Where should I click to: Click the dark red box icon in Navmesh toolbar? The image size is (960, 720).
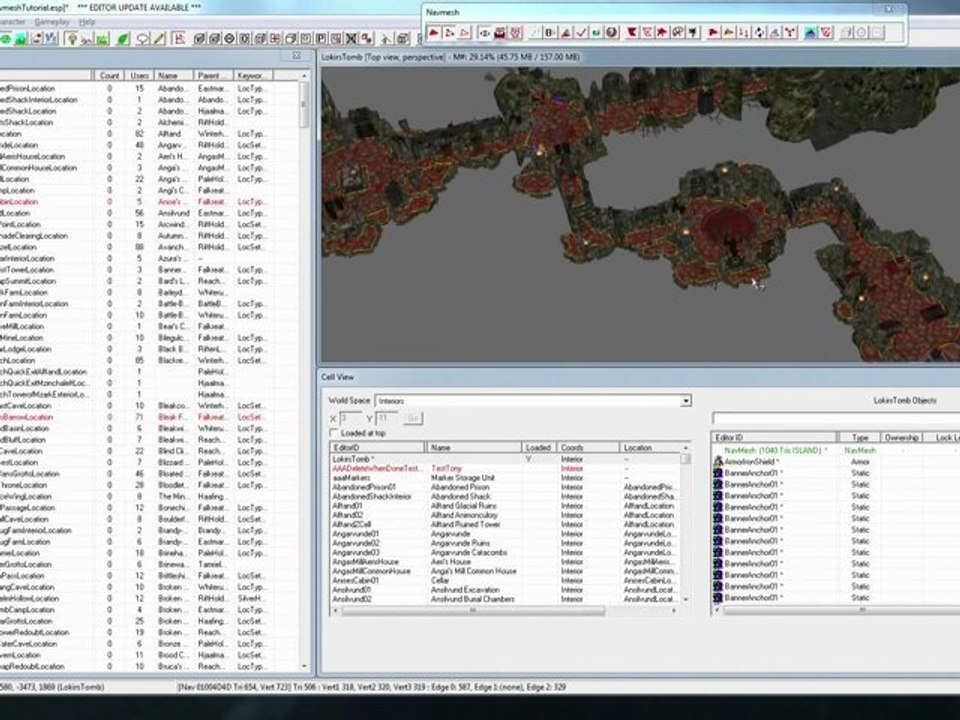point(500,32)
